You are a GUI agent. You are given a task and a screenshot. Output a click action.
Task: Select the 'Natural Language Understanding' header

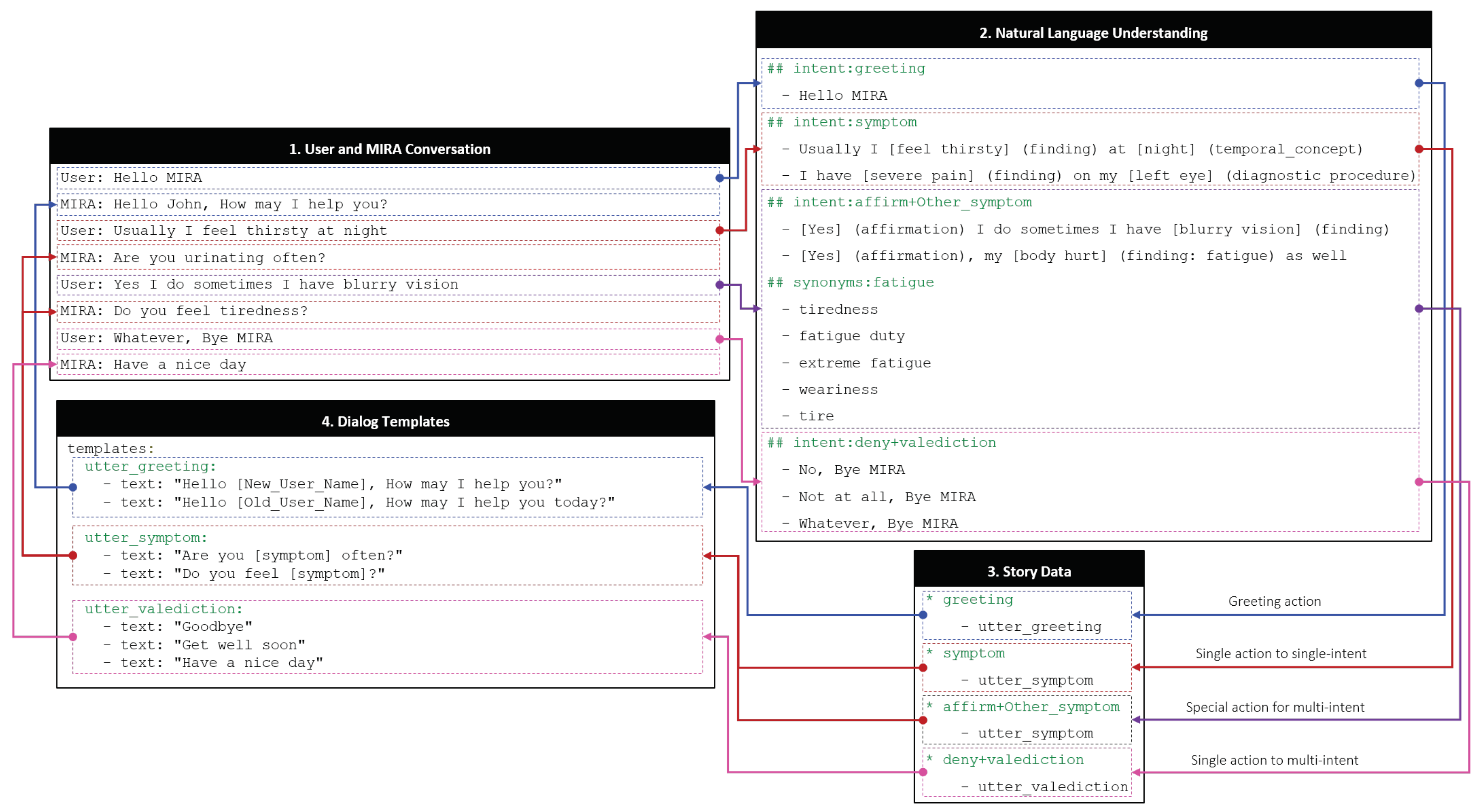(x=1093, y=34)
